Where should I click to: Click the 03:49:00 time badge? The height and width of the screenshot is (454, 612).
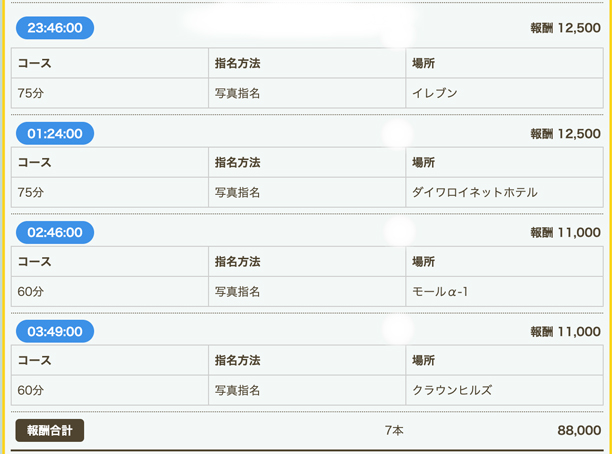[55, 331]
